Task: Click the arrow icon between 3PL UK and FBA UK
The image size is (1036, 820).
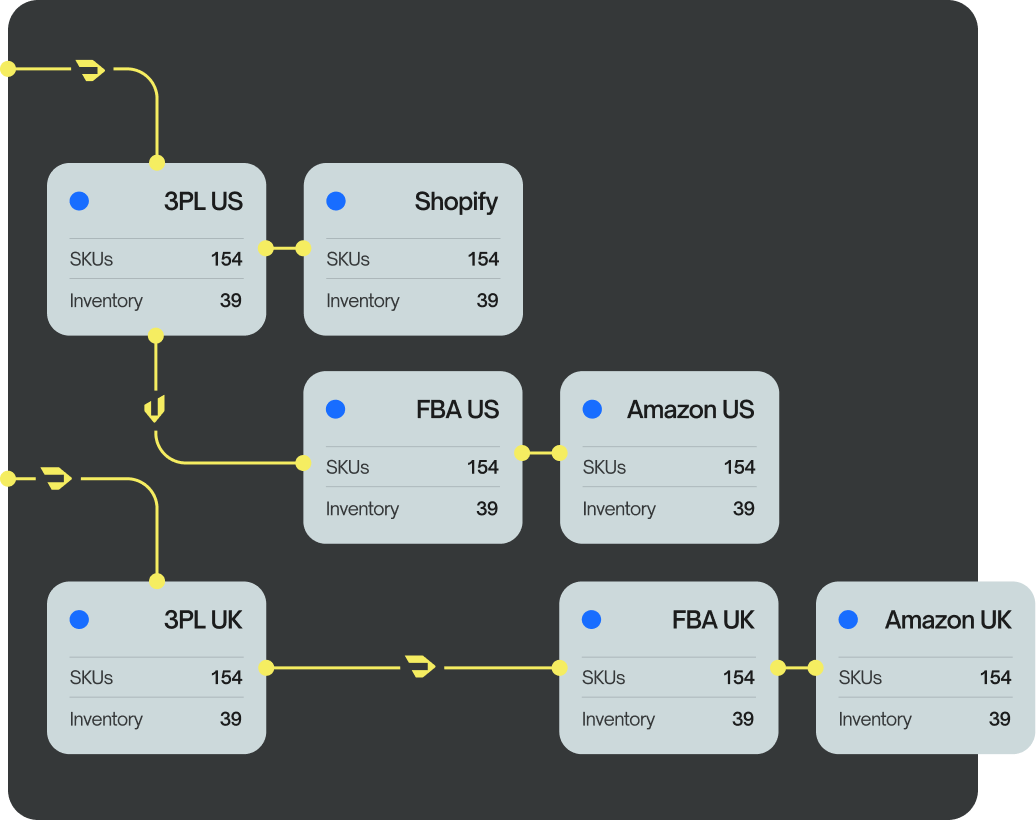Action: pyautogui.click(x=419, y=665)
